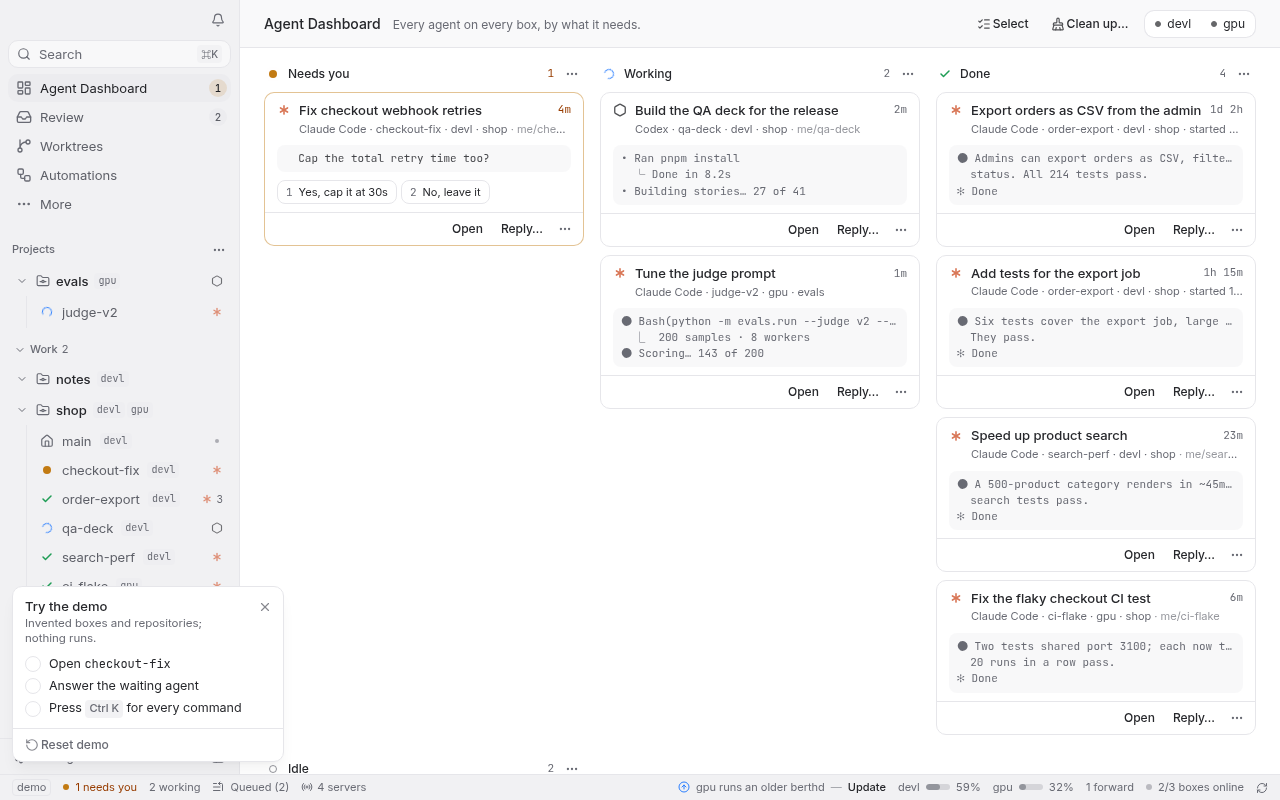Open more actions for Speed up product search card
1280x800 pixels.
[x=1237, y=555]
